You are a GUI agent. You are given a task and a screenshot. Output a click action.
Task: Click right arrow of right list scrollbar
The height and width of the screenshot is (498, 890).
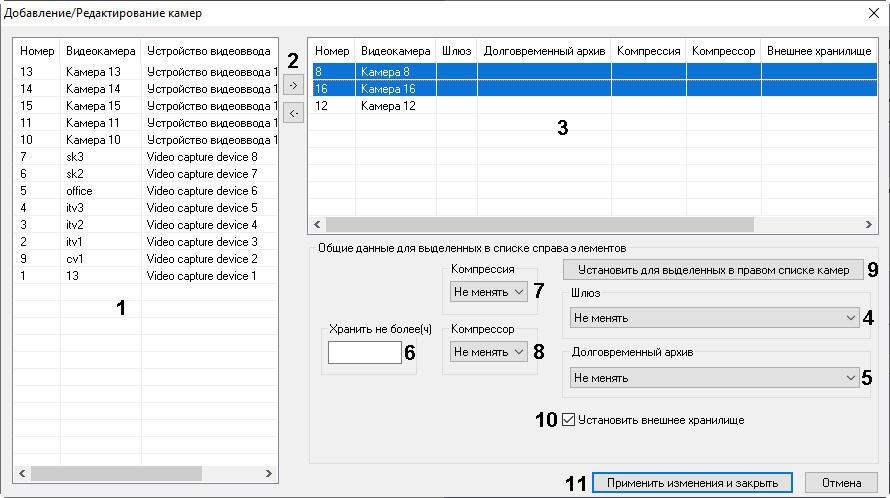tap(869, 225)
